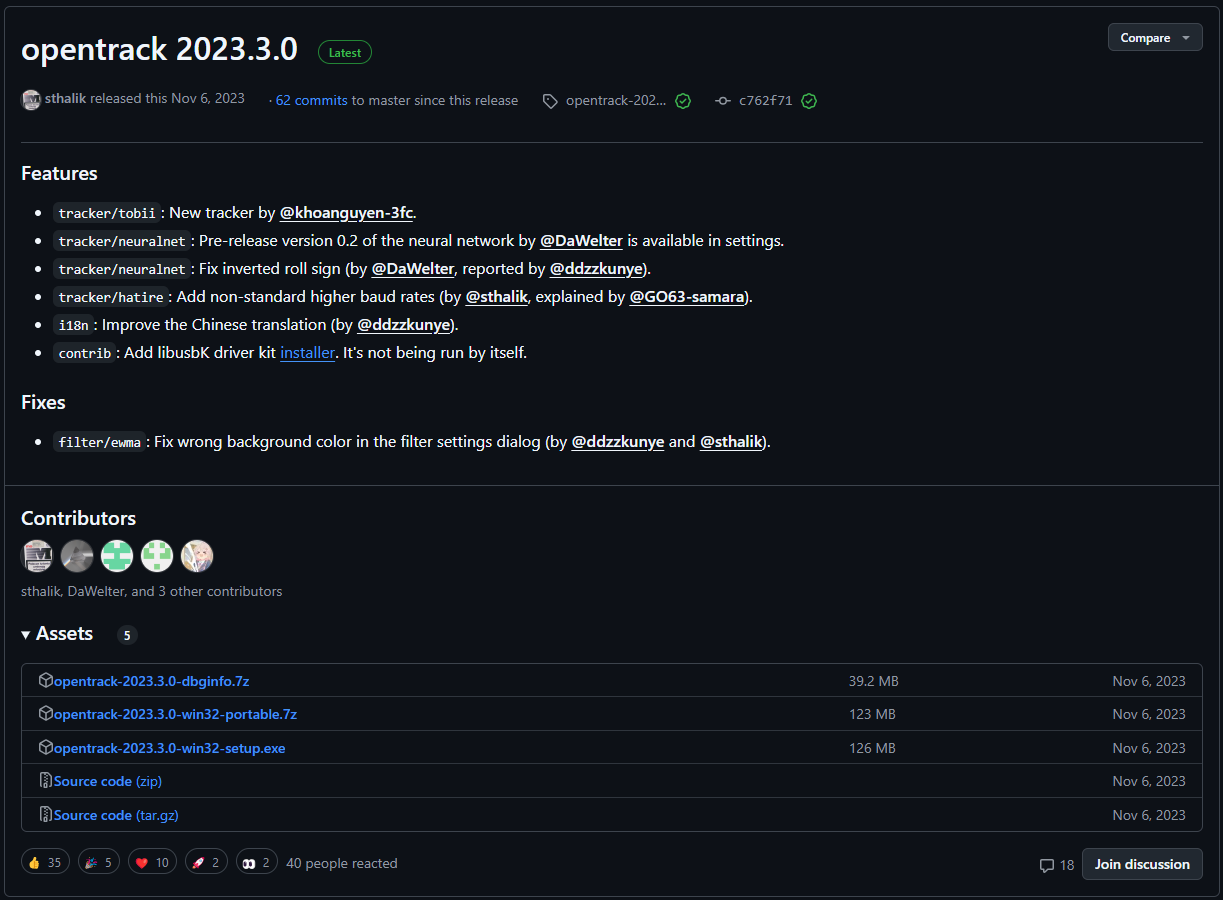Download opentrack-2023.3.0-win32-portable.7z
This screenshot has width=1223, height=900.
pos(175,714)
